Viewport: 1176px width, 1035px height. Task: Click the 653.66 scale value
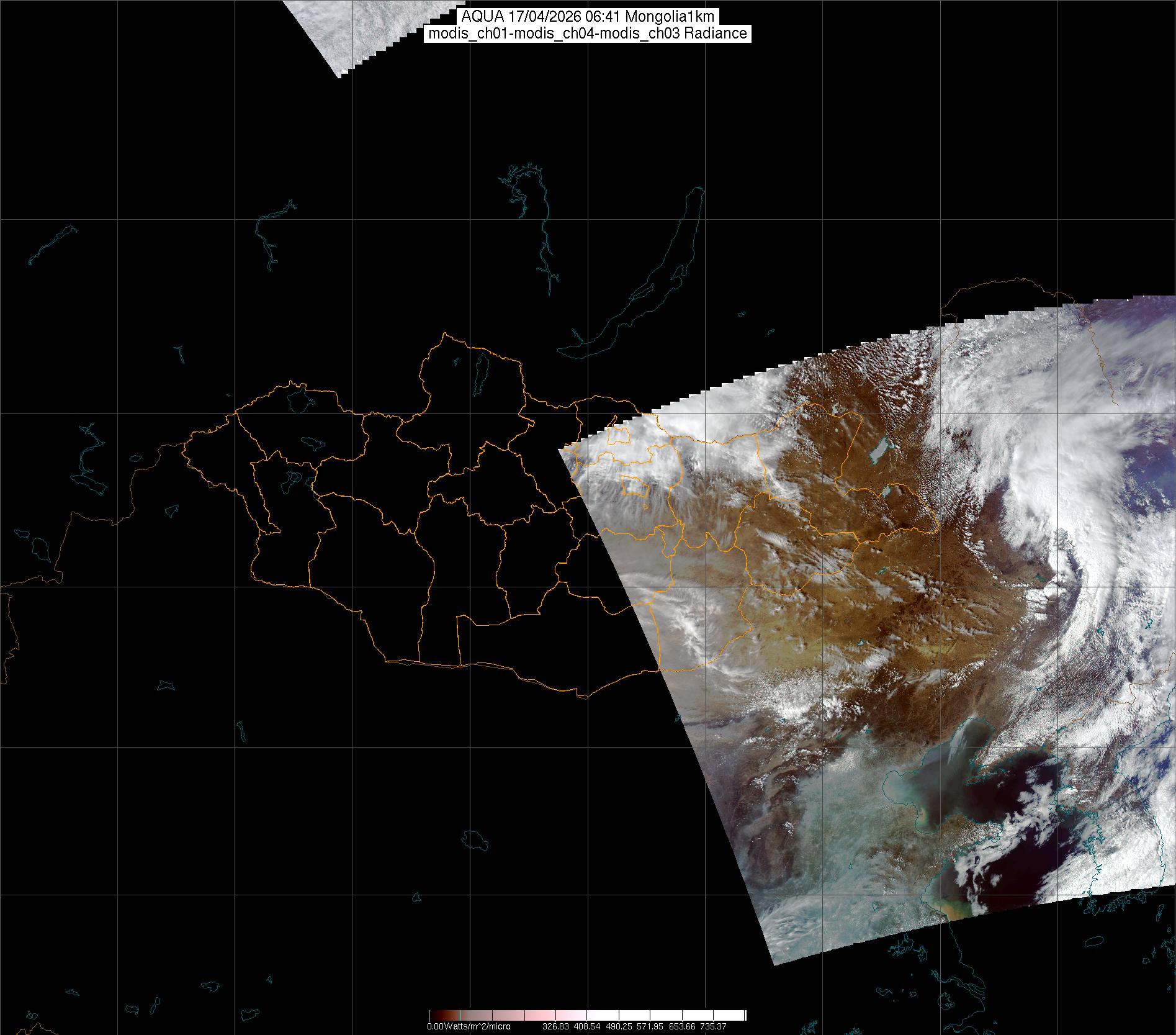coord(681,1026)
